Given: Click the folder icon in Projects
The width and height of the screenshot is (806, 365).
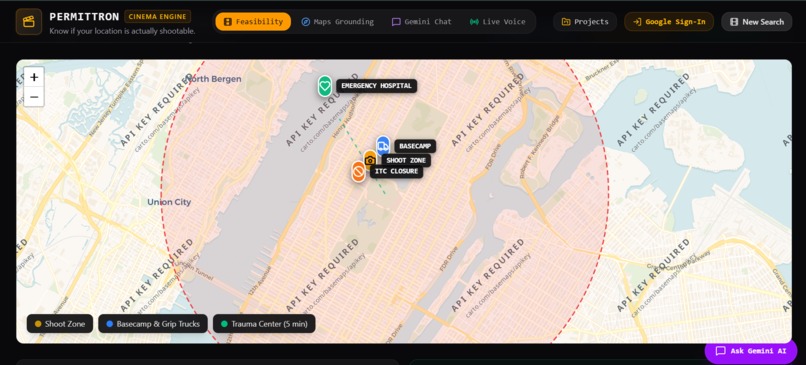Looking at the screenshot, I should coord(565,22).
